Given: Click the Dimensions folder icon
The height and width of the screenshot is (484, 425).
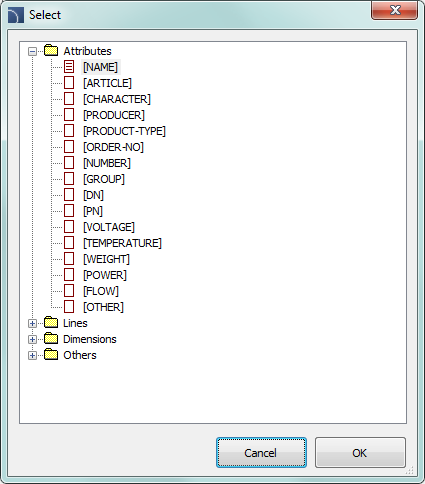Looking at the screenshot, I should click(51, 338).
